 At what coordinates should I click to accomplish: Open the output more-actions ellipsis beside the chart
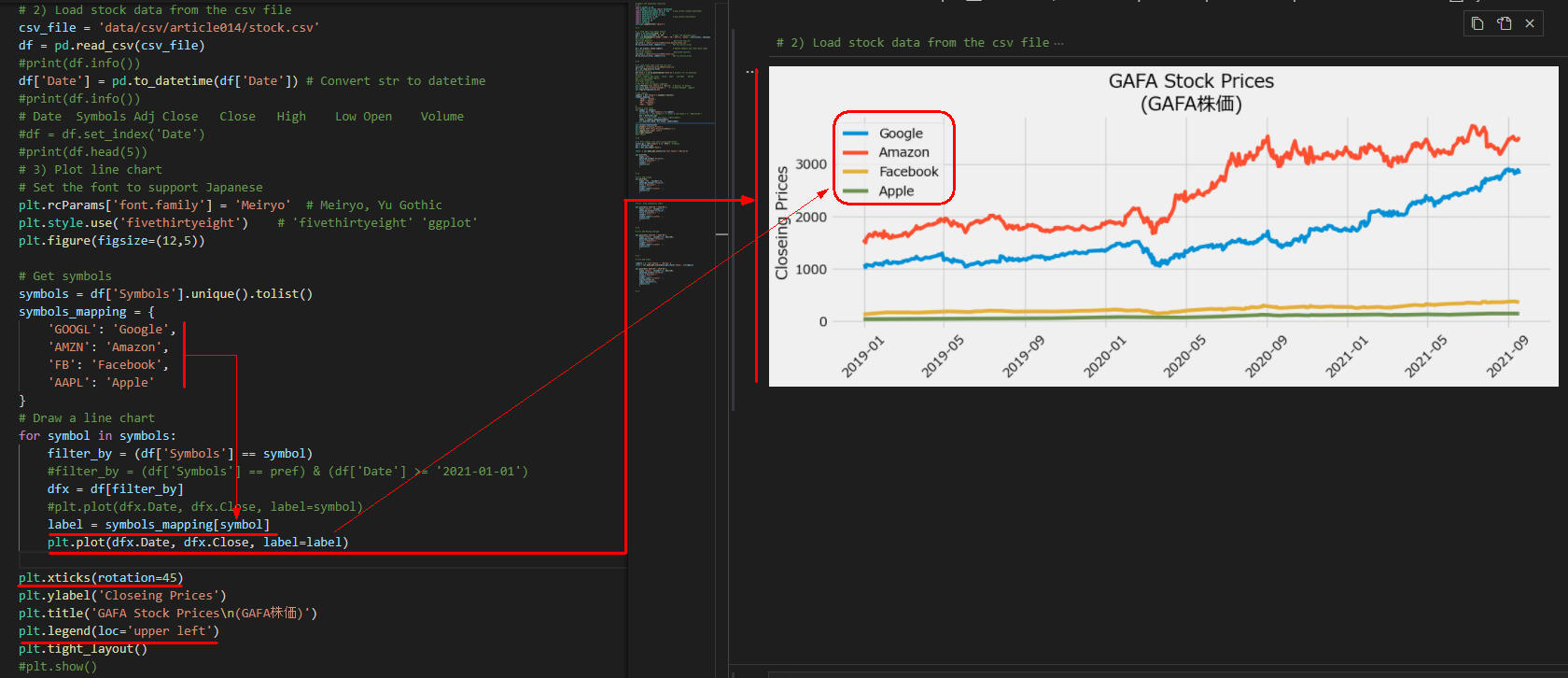click(749, 72)
